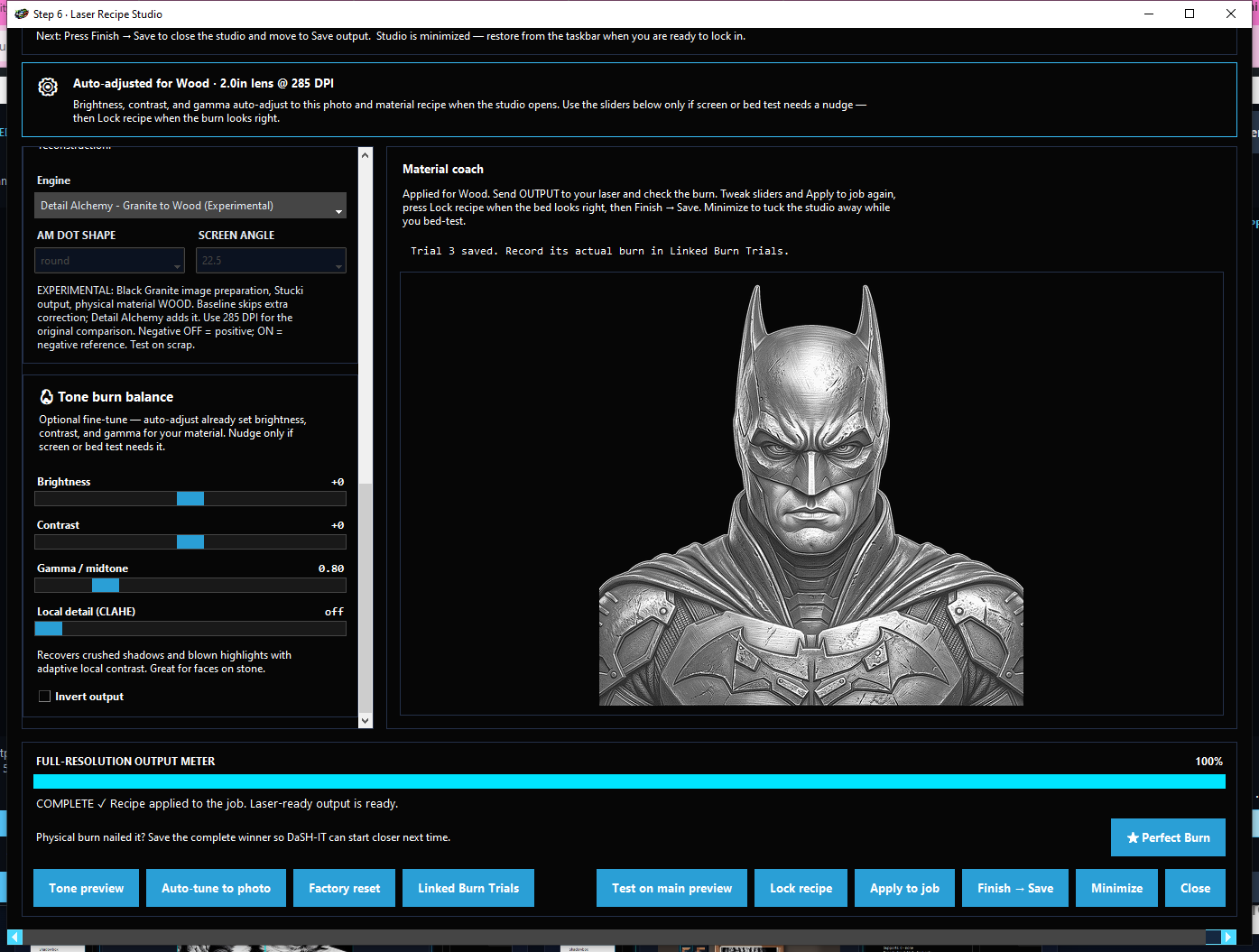The image size is (1259, 952).
Task: Click the full-resolution output meter bar
Action: [x=629, y=781]
